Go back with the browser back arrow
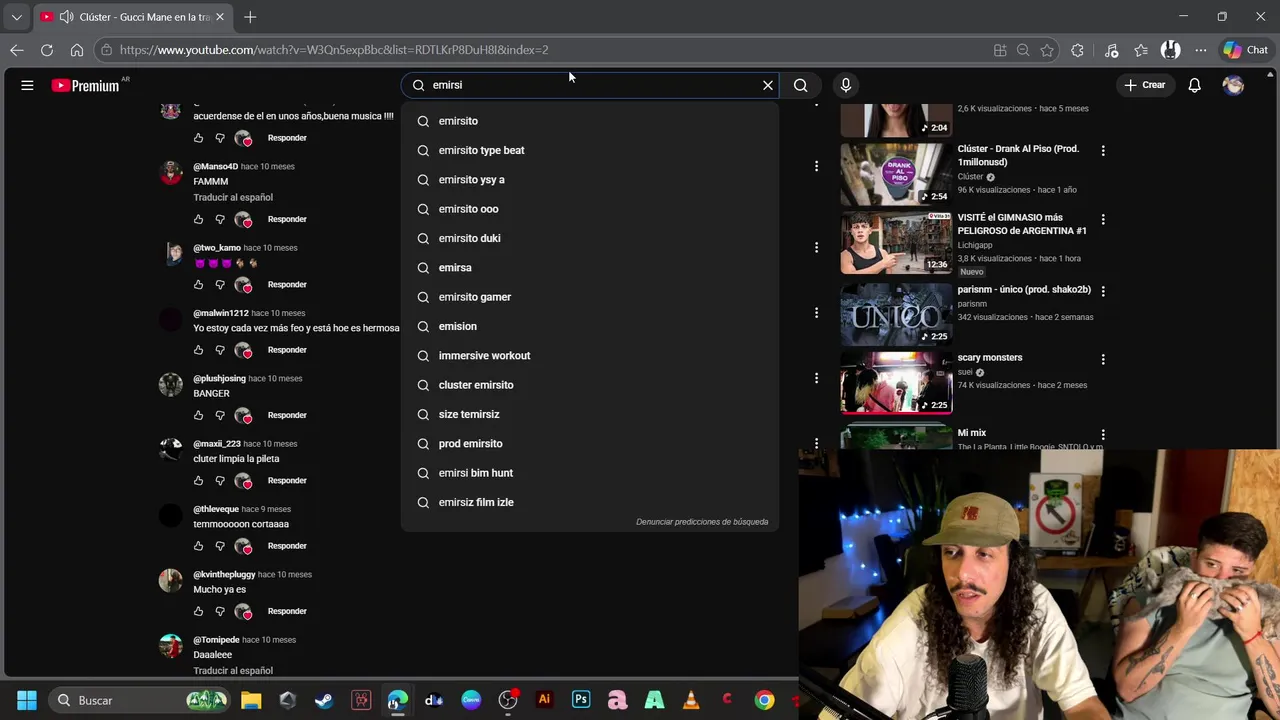This screenshot has height=720, width=1280. click(17, 50)
